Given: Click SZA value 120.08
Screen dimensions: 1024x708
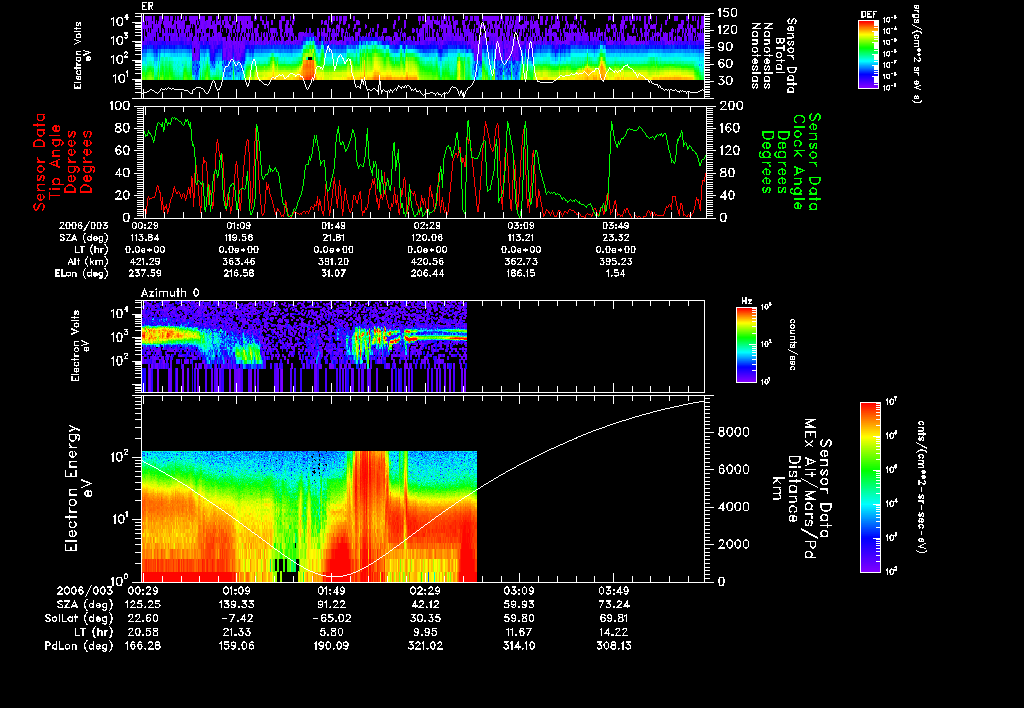Looking at the screenshot, I should point(427,238).
